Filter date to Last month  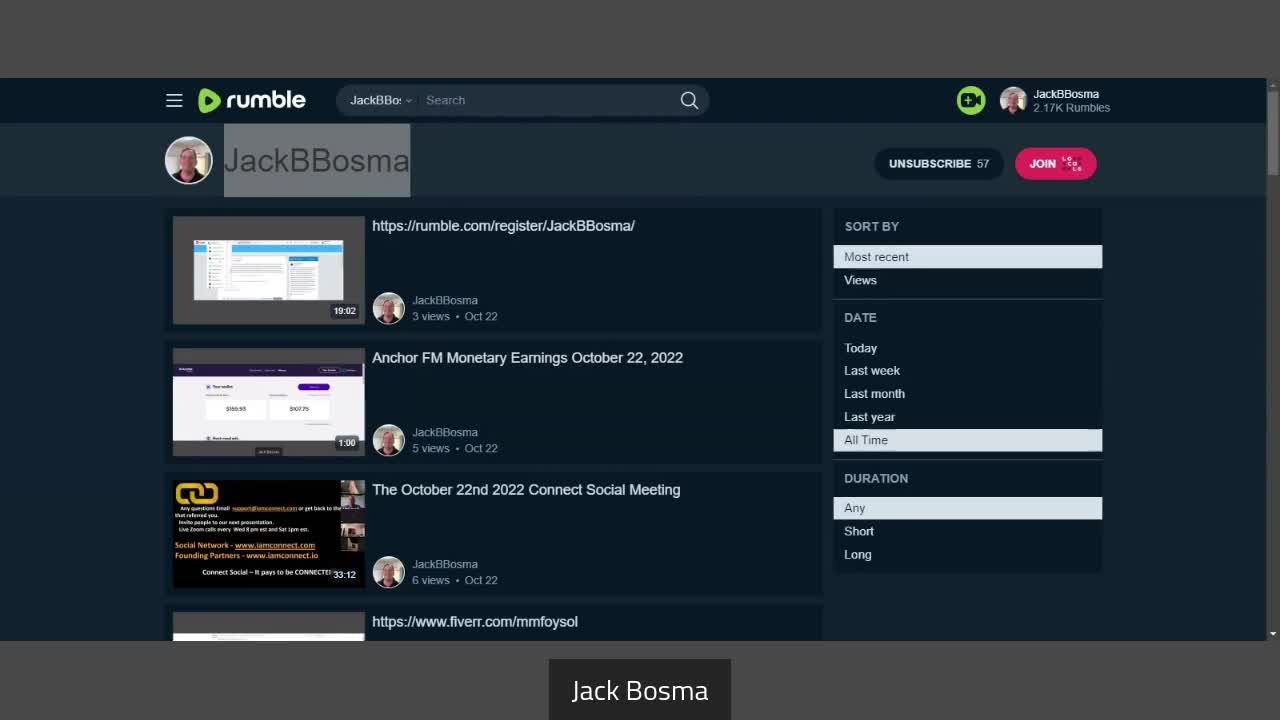[968, 394]
